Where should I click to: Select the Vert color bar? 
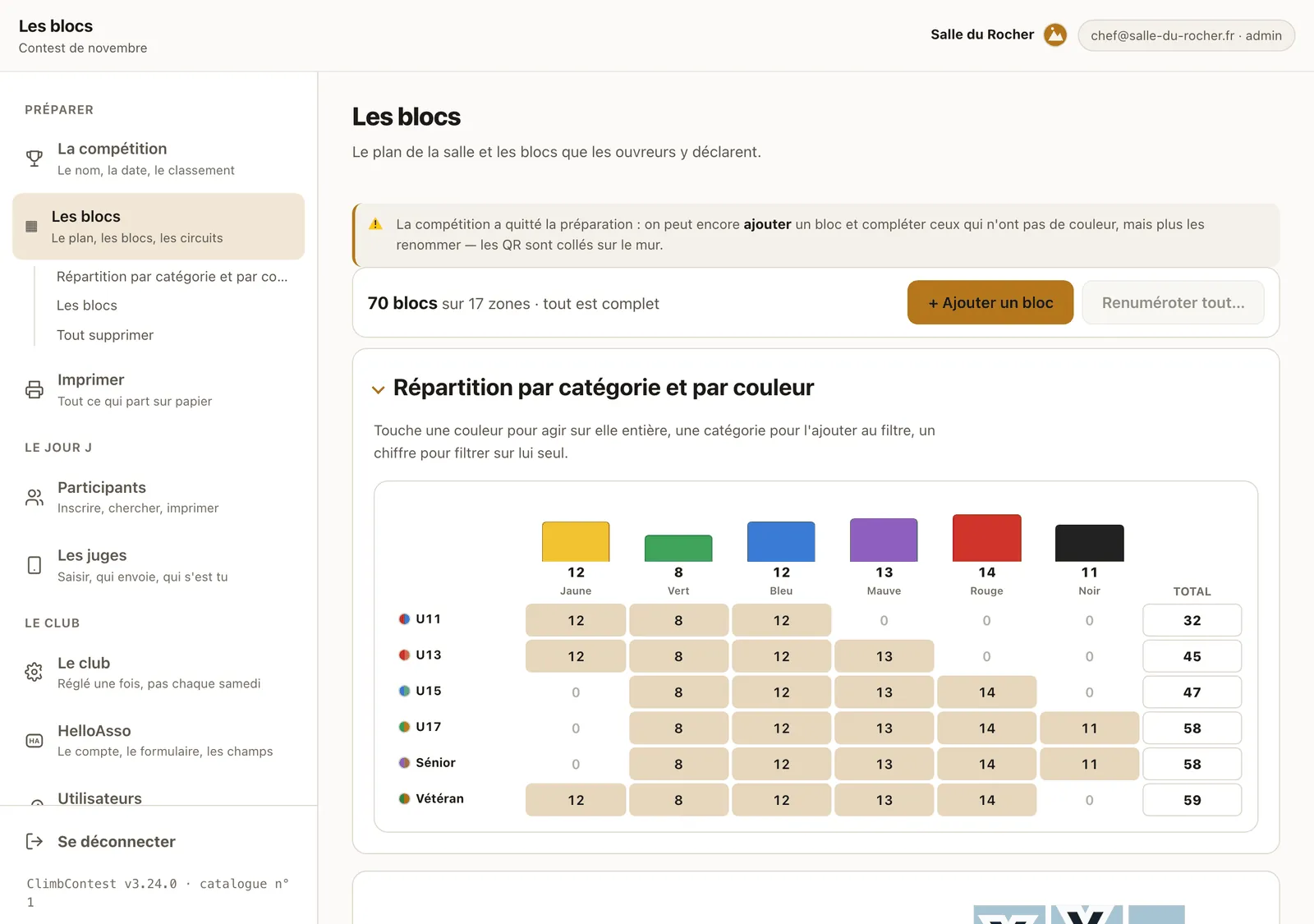point(678,549)
